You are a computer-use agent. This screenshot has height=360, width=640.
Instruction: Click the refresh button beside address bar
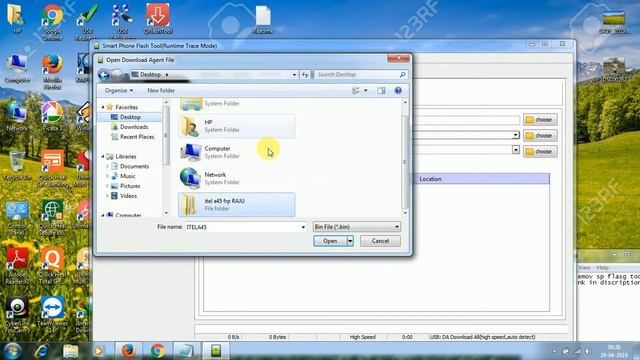pos(305,75)
